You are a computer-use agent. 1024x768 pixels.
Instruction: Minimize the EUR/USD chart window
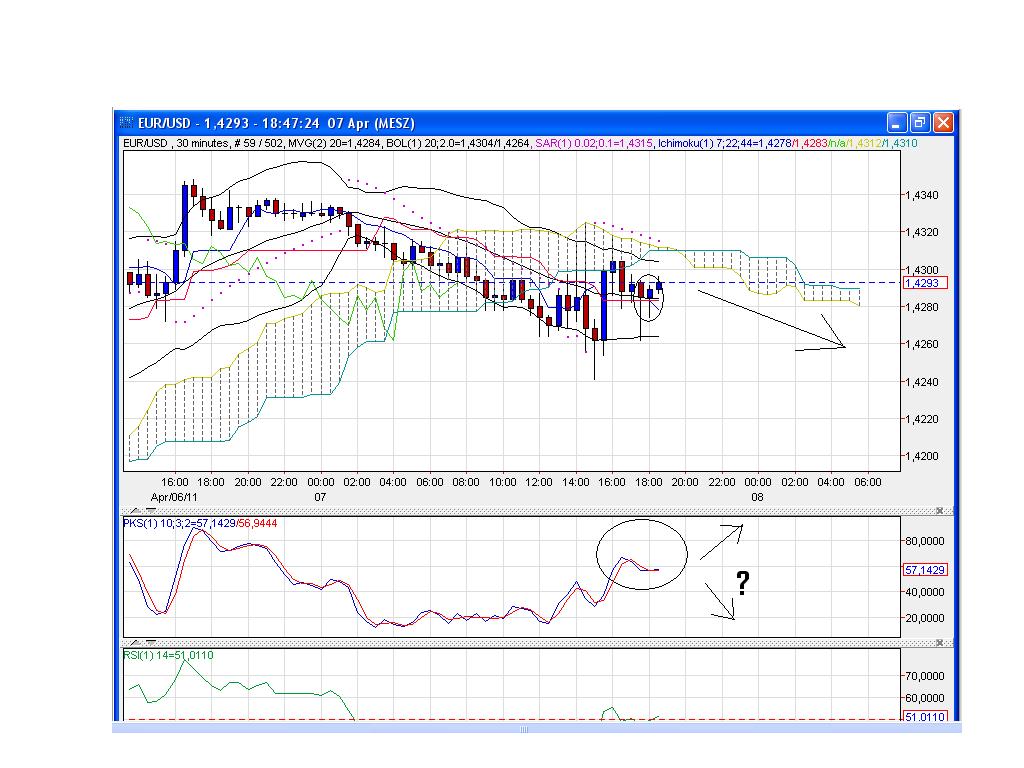click(x=895, y=122)
